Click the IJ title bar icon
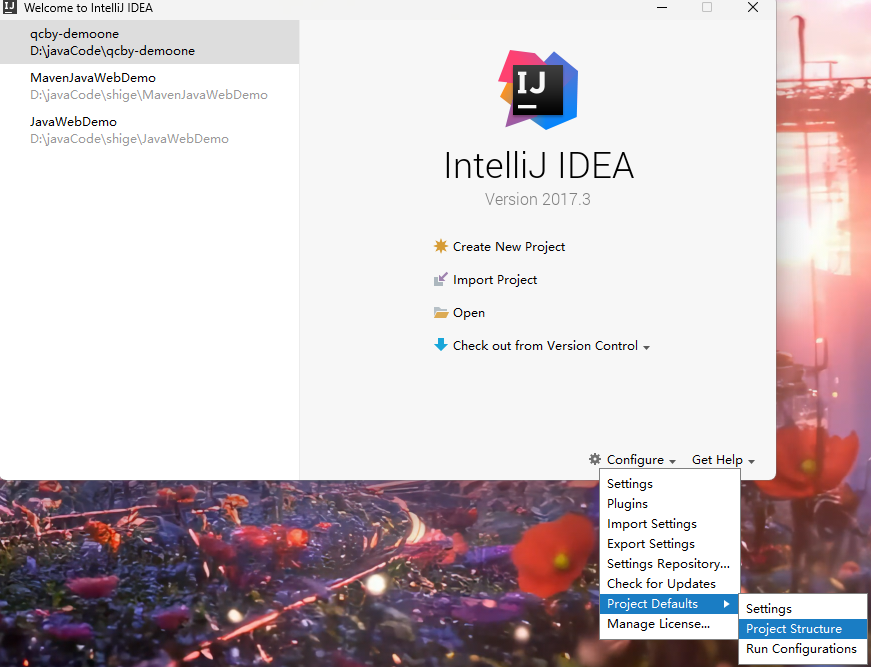 9,7
